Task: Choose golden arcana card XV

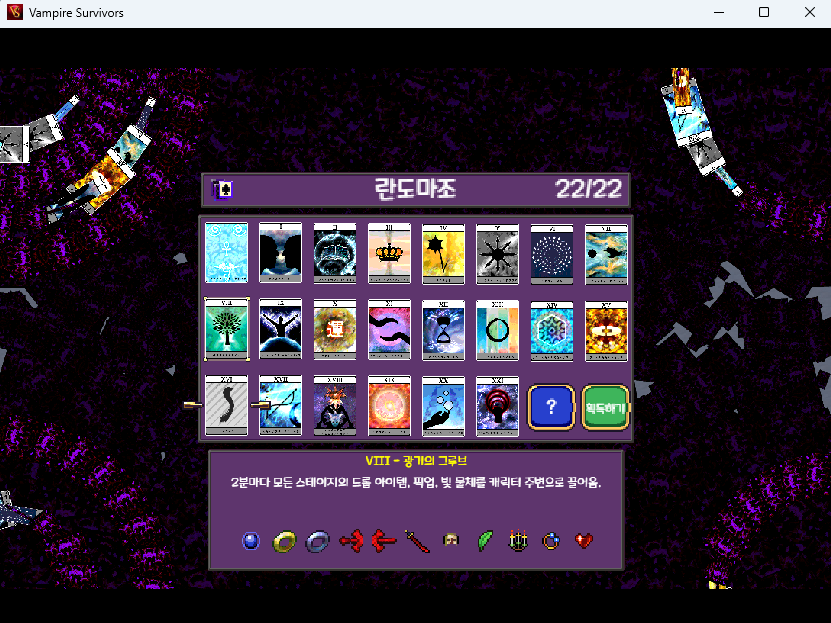Action: point(606,332)
